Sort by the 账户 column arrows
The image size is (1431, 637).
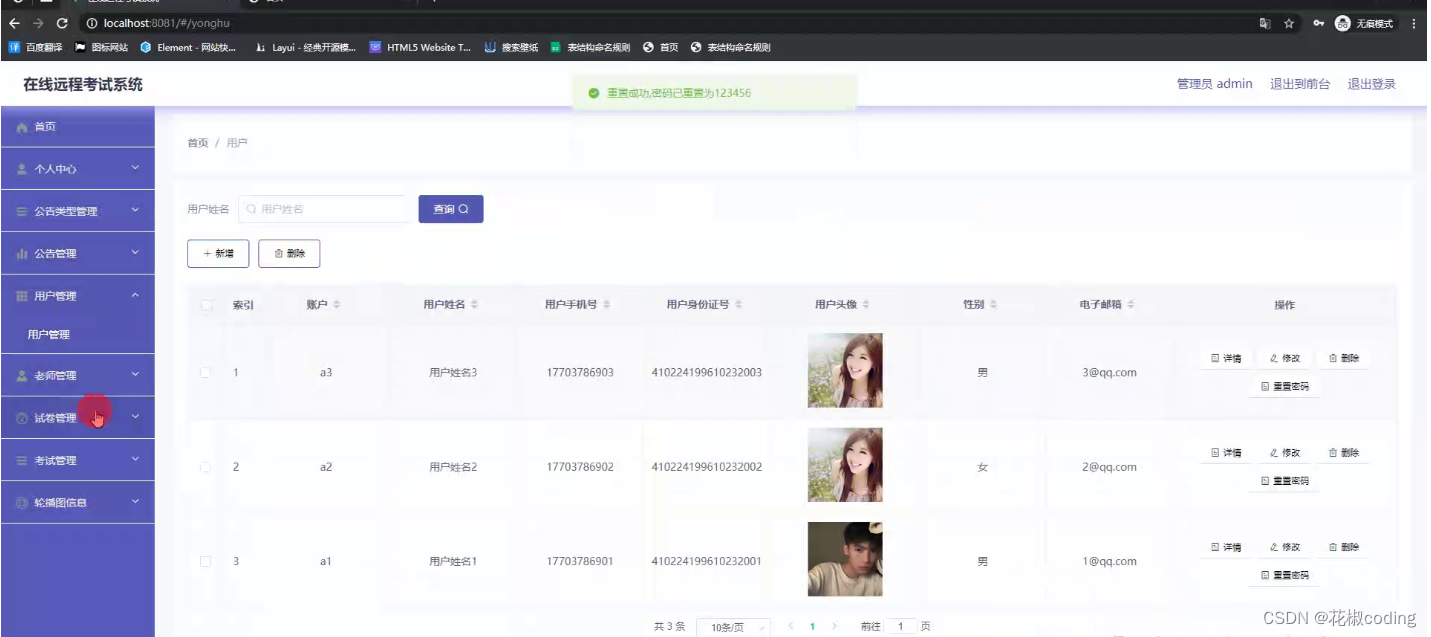pos(337,304)
